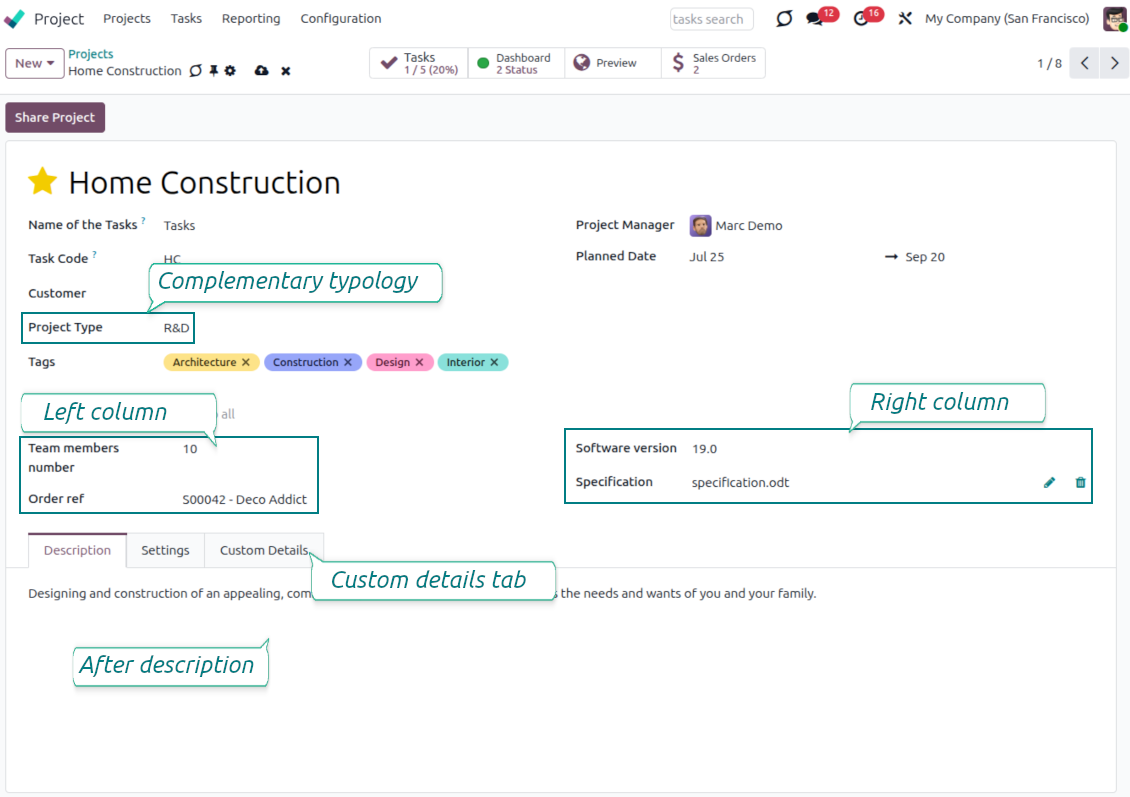The width and height of the screenshot is (1130, 797).
Task: Click the Share Project button
Action: (x=55, y=117)
